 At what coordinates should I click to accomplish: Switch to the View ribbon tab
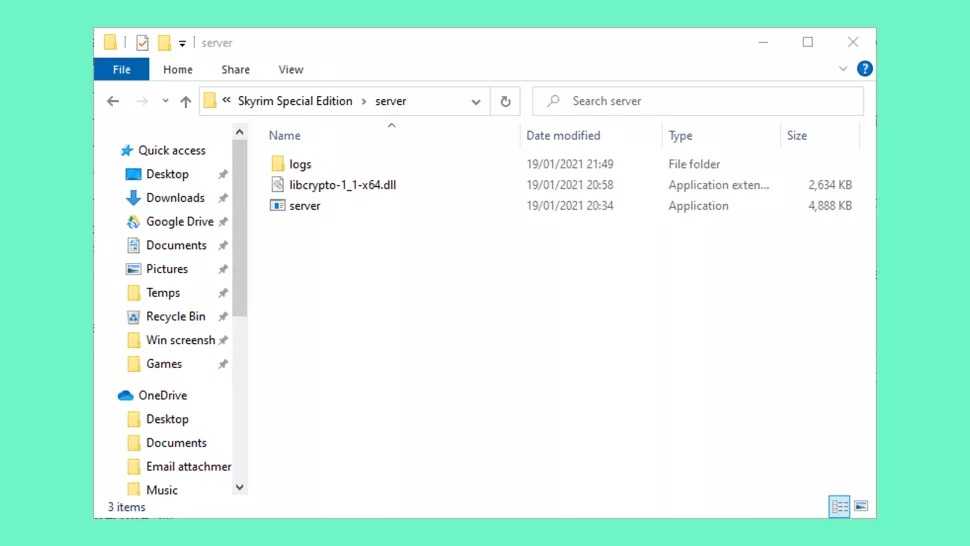290,69
